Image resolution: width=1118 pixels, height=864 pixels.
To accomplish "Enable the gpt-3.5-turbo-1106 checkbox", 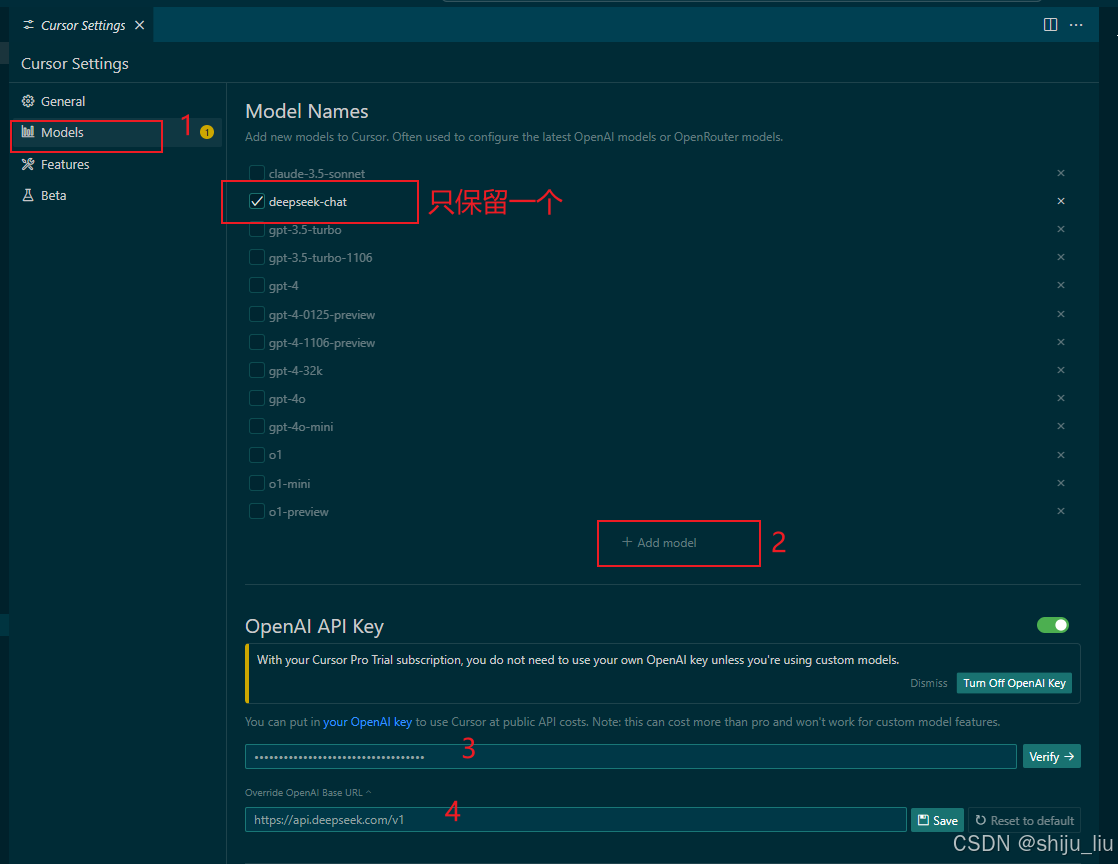I will coord(257,257).
